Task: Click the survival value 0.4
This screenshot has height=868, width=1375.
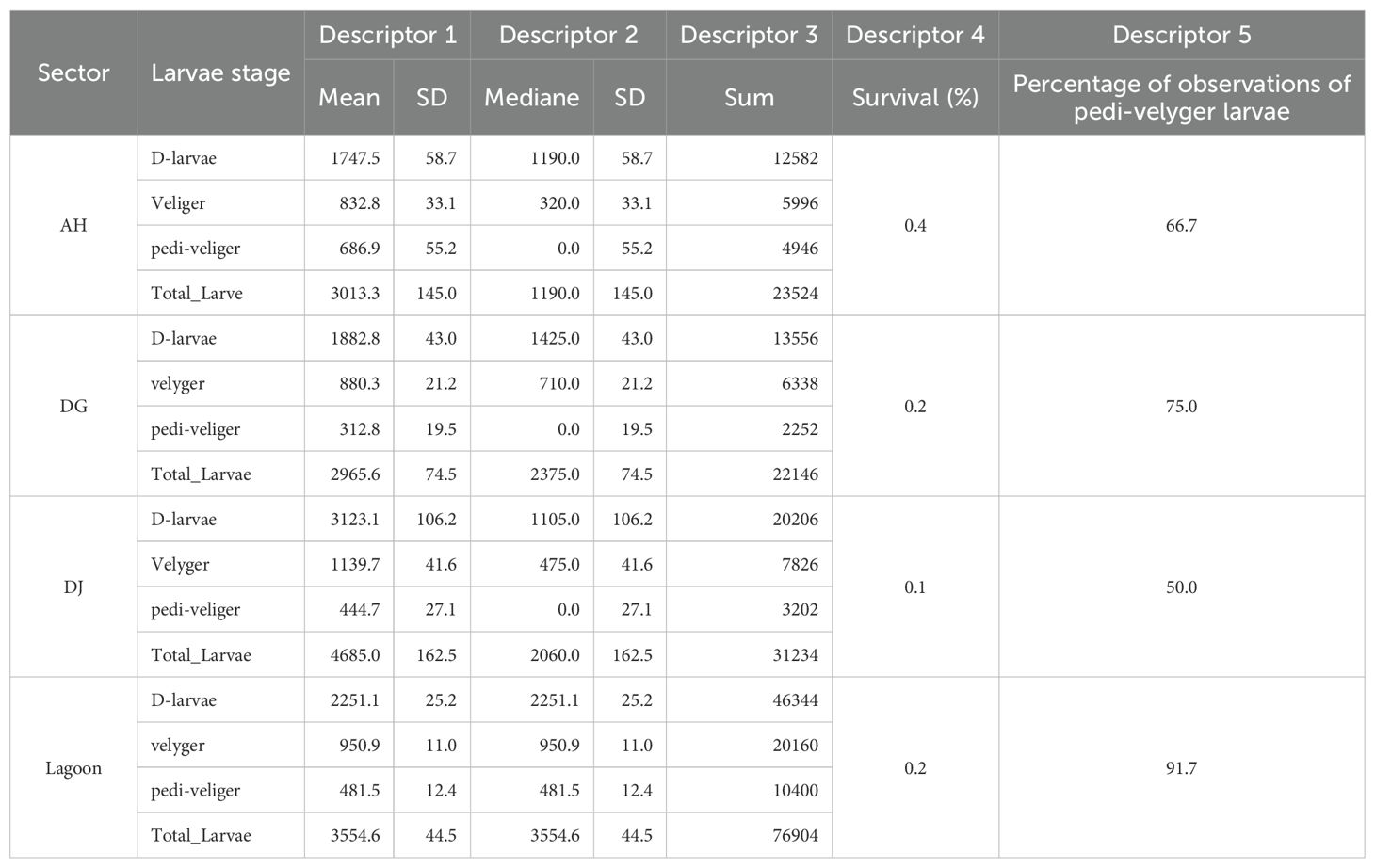Action: [914, 226]
